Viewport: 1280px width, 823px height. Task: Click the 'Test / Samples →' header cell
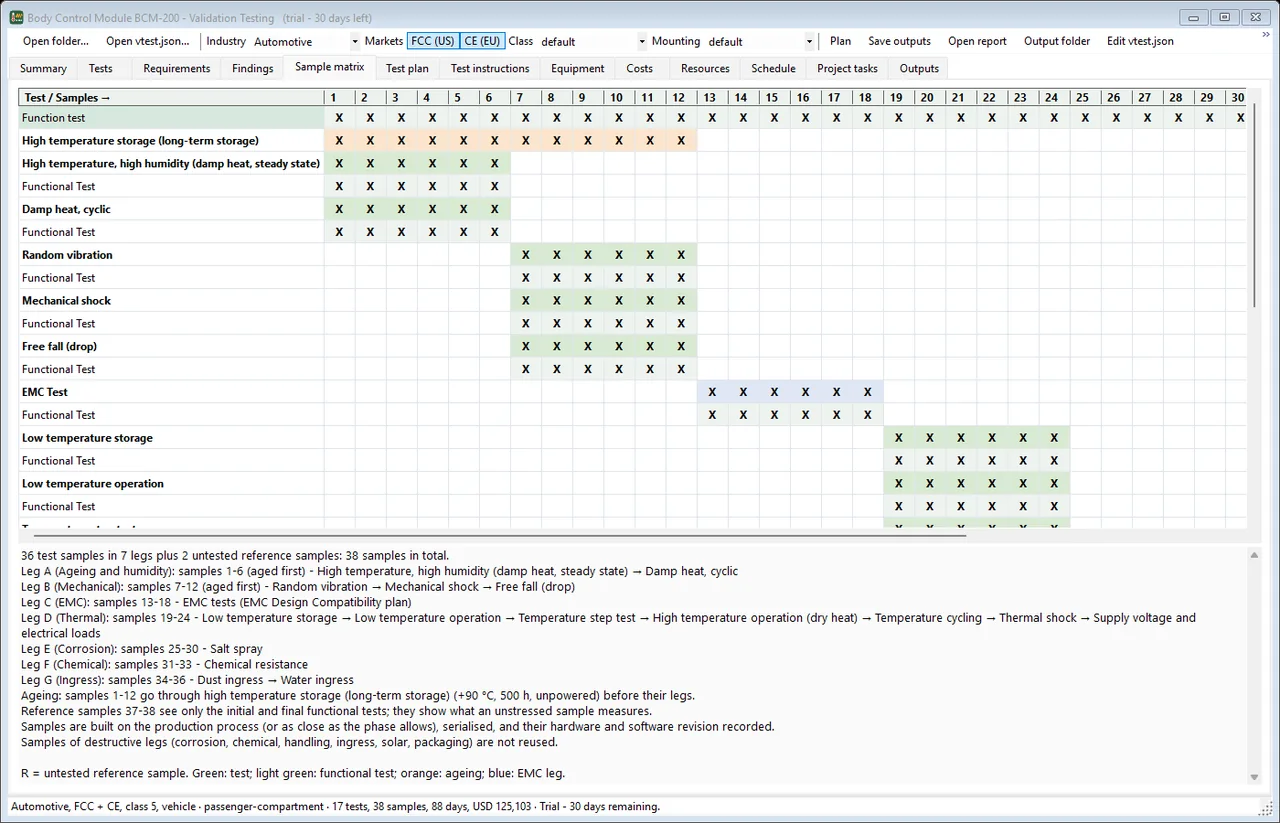pos(171,98)
